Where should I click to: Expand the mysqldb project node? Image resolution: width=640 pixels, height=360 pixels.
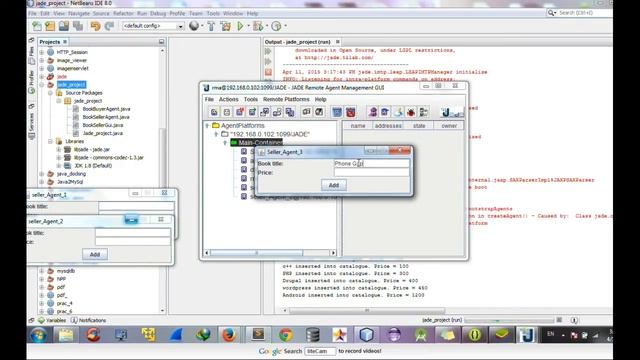pos(42,271)
